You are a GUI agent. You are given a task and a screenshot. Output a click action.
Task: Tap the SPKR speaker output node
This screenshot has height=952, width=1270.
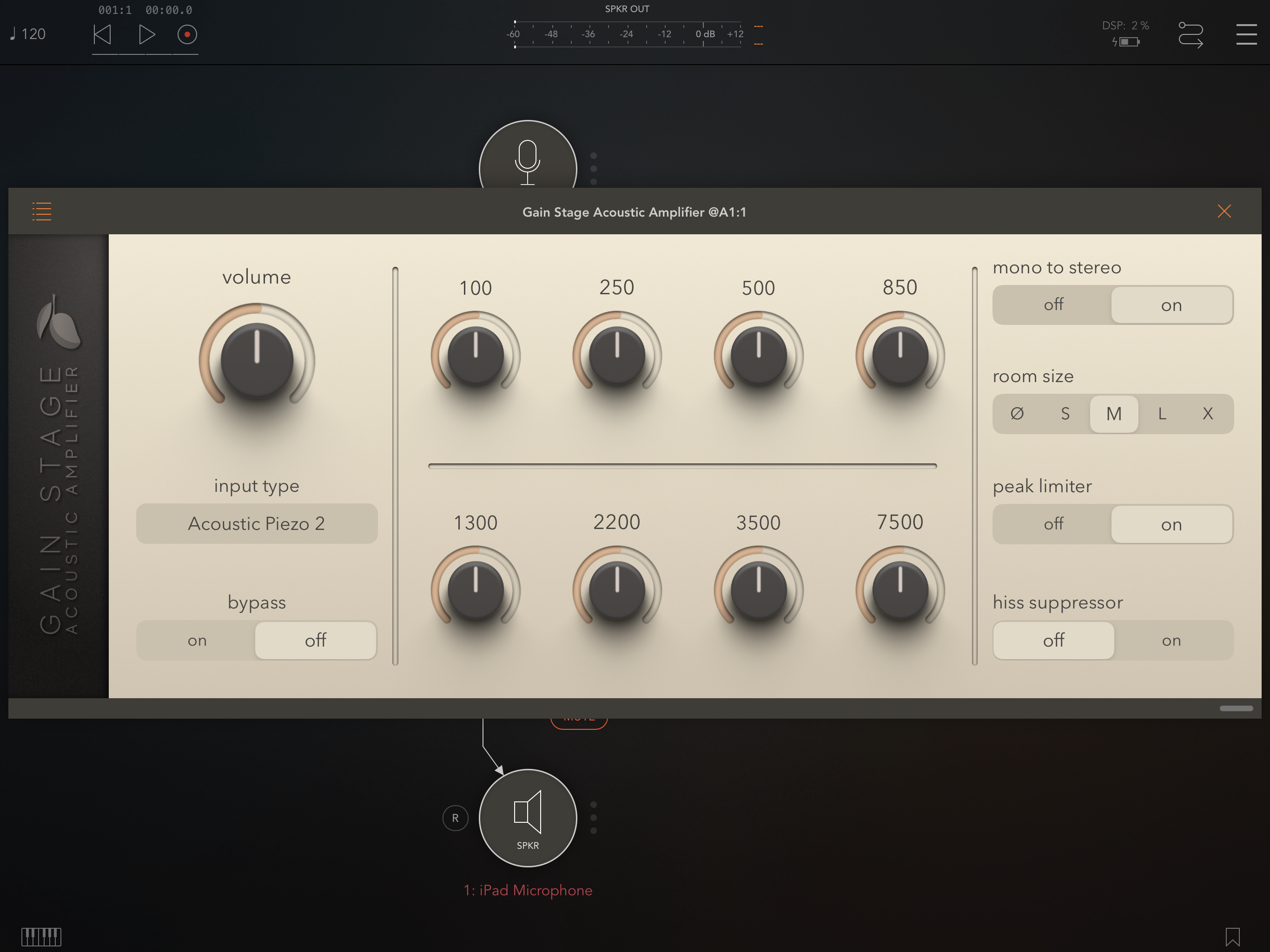coord(528,817)
